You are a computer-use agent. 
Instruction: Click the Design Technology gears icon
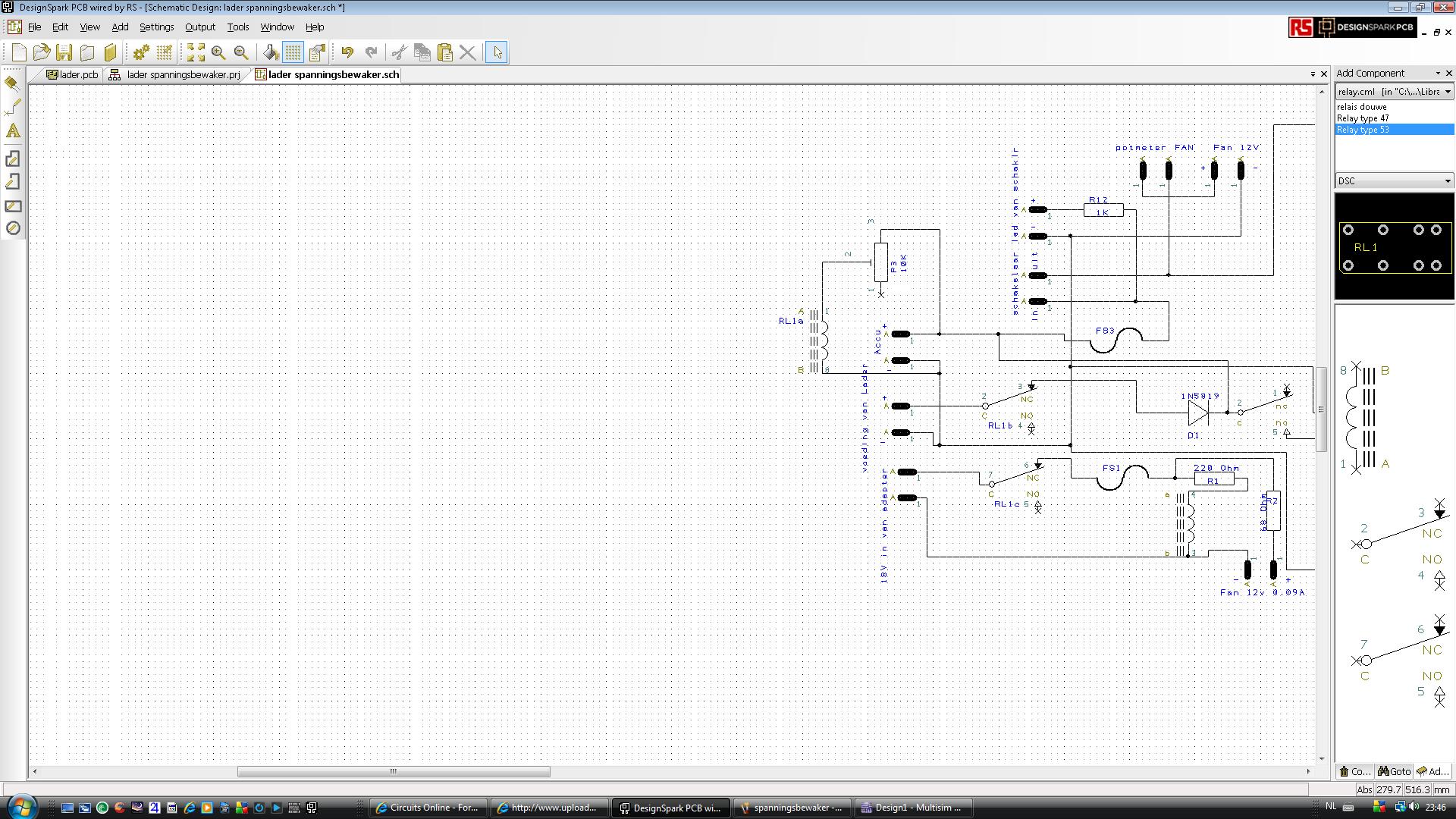coord(141,52)
